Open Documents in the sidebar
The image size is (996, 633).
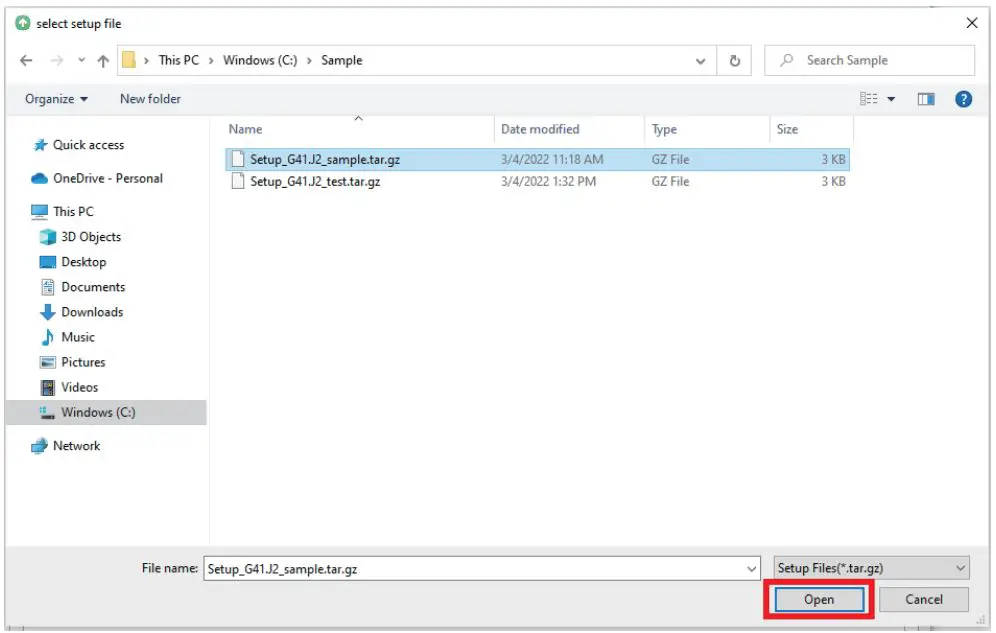tap(93, 287)
